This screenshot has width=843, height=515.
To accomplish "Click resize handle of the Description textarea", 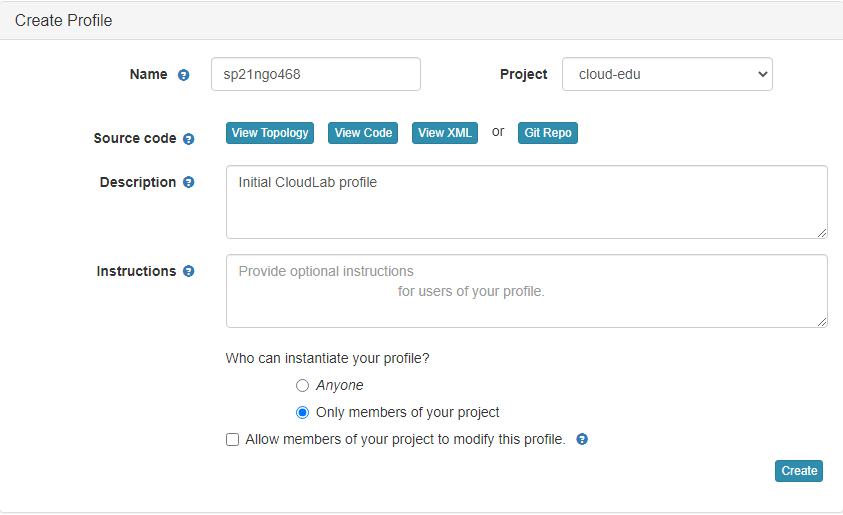I will click(x=821, y=232).
